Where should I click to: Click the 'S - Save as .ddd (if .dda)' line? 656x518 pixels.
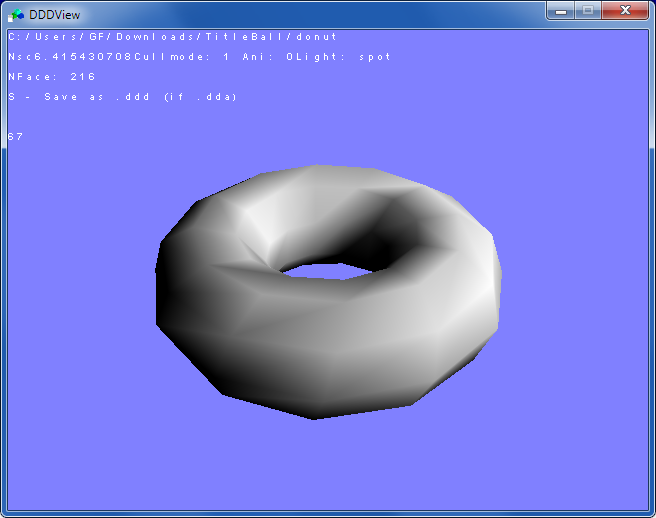pyautogui.click(x=123, y=97)
